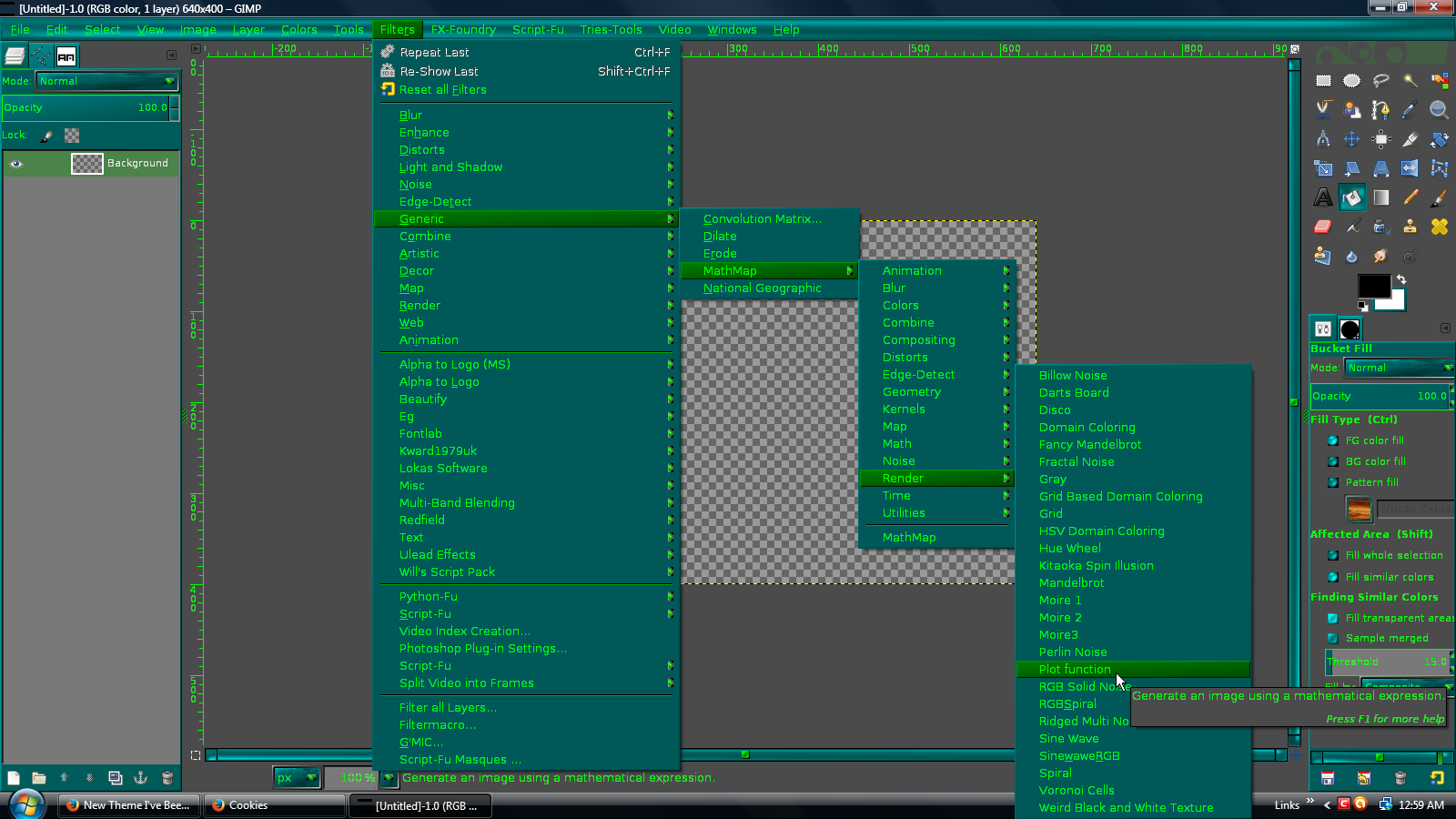Image resolution: width=1456 pixels, height=819 pixels.
Task: Select the Paths tool
Action: pos(1381,110)
